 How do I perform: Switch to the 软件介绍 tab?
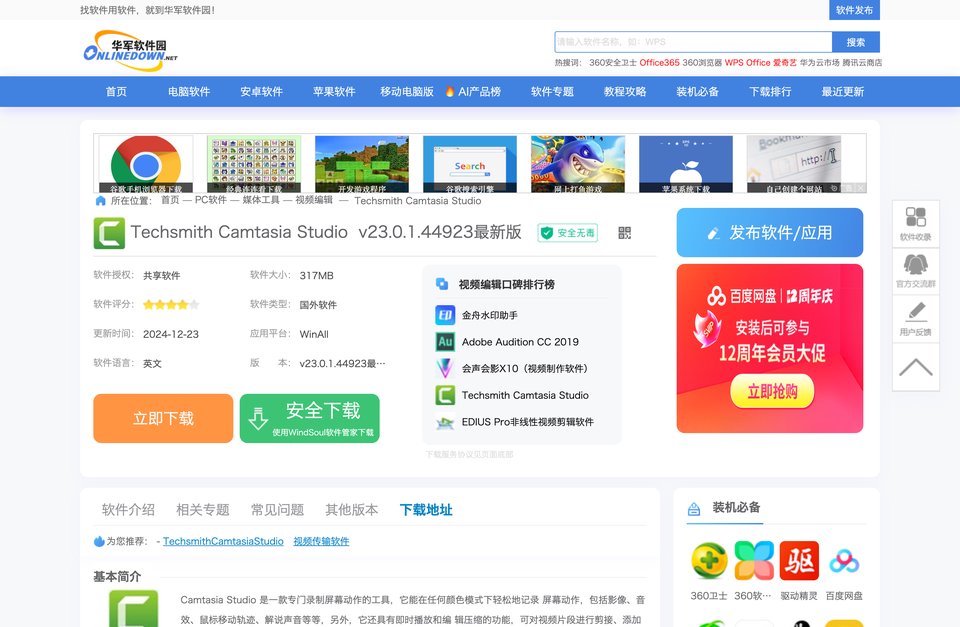(x=128, y=509)
